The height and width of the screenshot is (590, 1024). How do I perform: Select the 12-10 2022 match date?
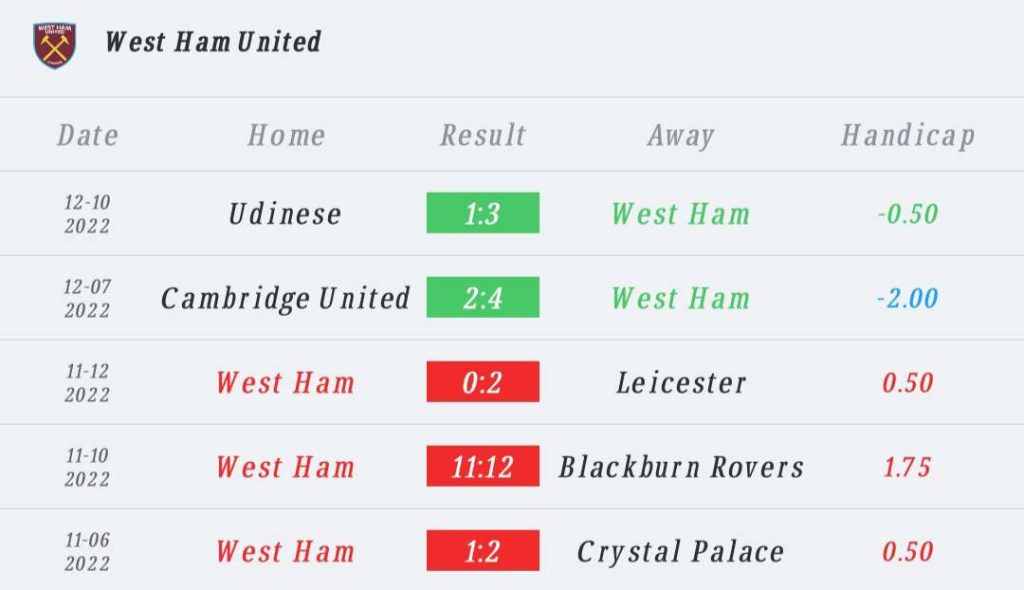pyautogui.click(x=88, y=214)
